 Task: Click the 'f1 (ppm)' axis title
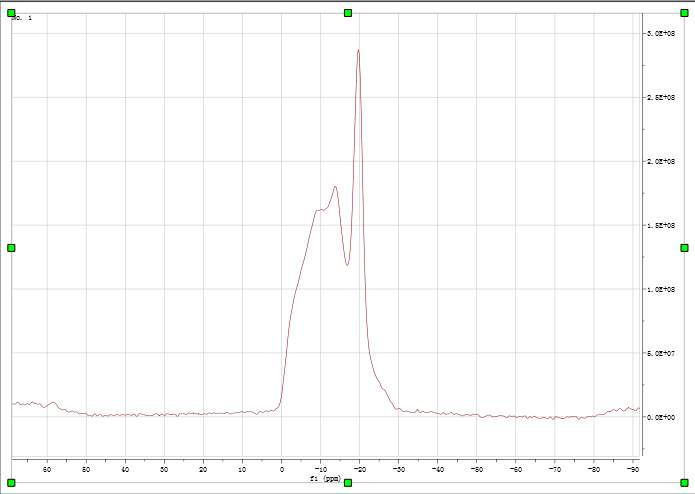[x=325, y=478]
